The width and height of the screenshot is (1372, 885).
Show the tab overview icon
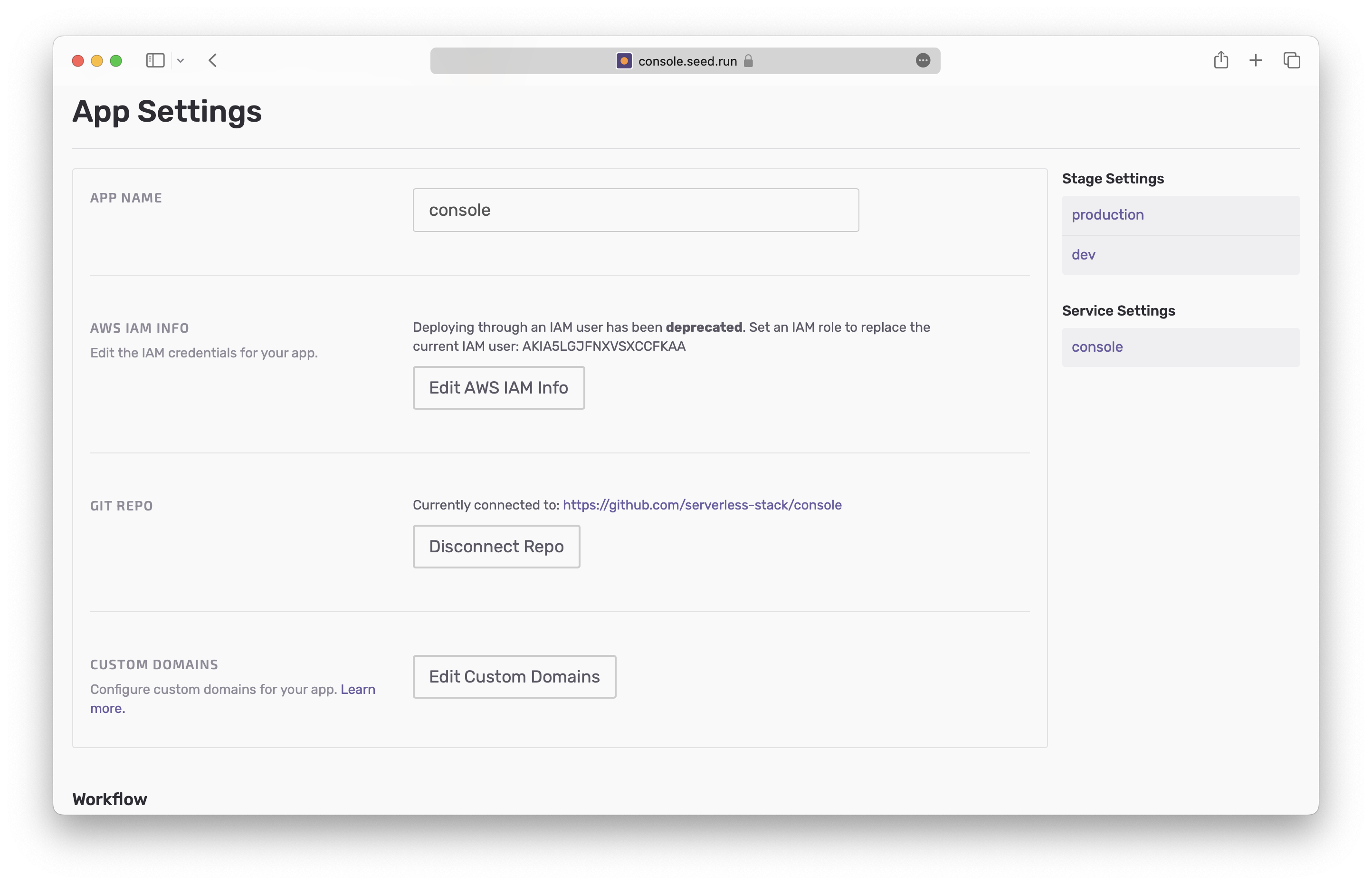point(1292,60)
